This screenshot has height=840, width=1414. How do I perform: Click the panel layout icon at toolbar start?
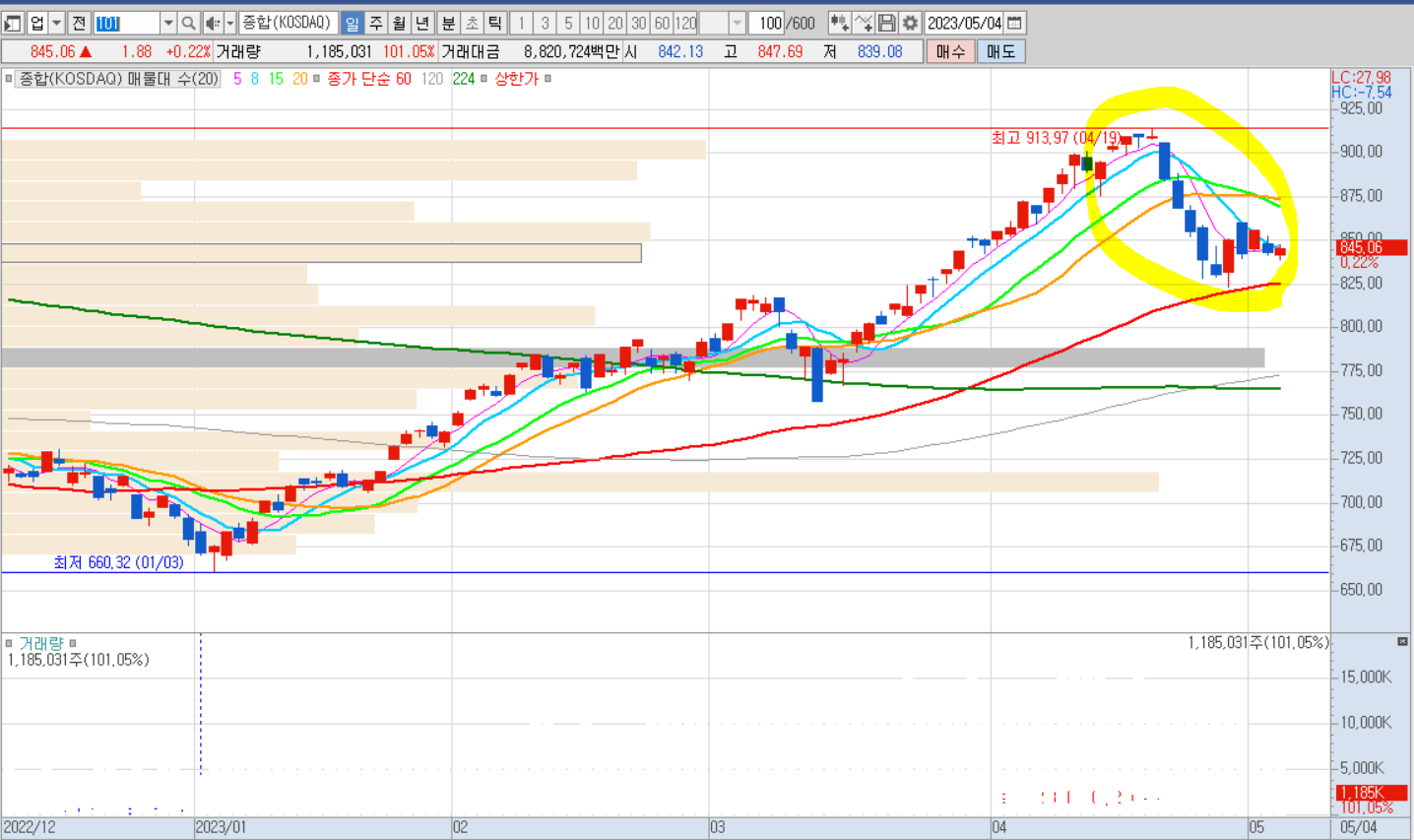12,23
